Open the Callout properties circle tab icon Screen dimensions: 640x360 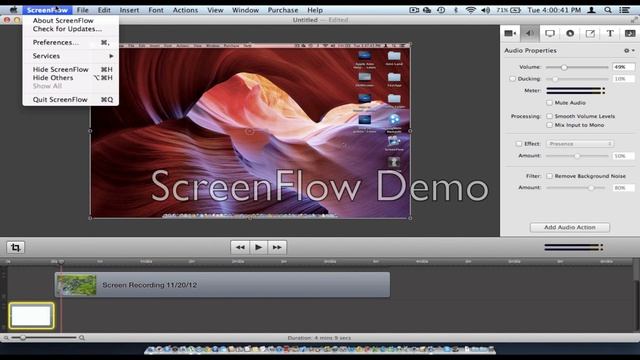(570, 33)
